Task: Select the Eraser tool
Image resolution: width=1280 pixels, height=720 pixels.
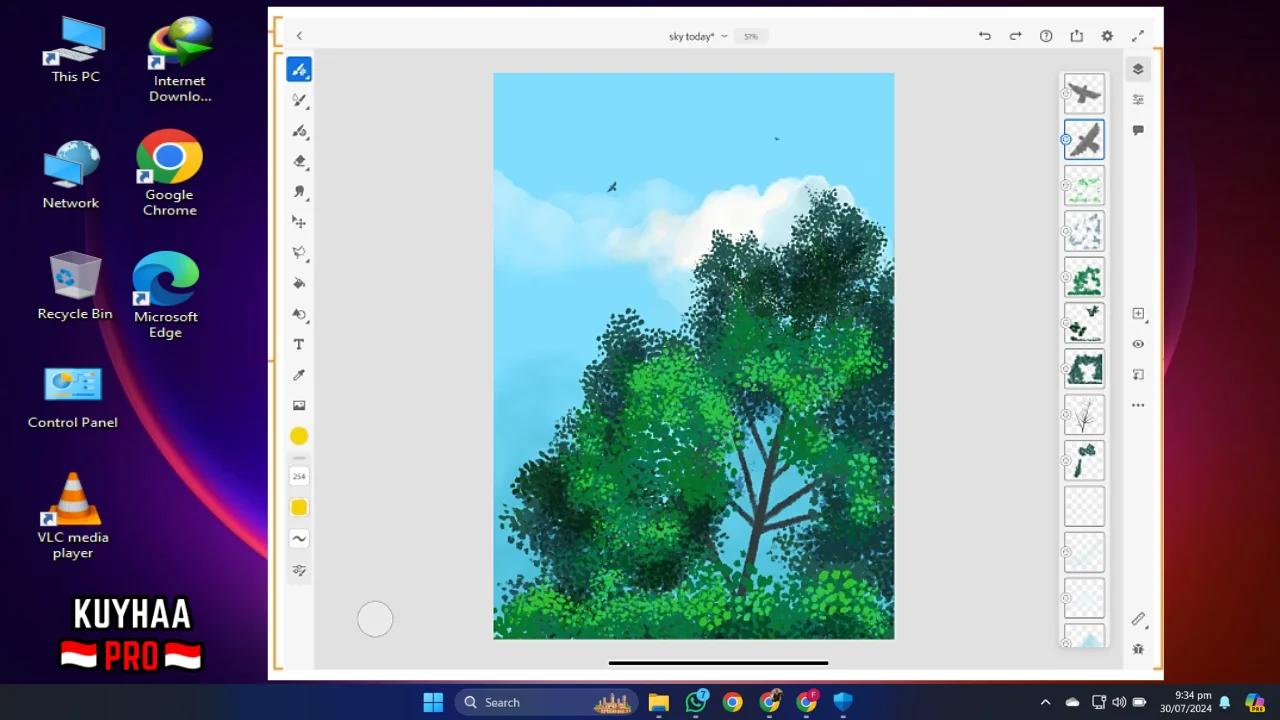Action: tap(299, 161)
